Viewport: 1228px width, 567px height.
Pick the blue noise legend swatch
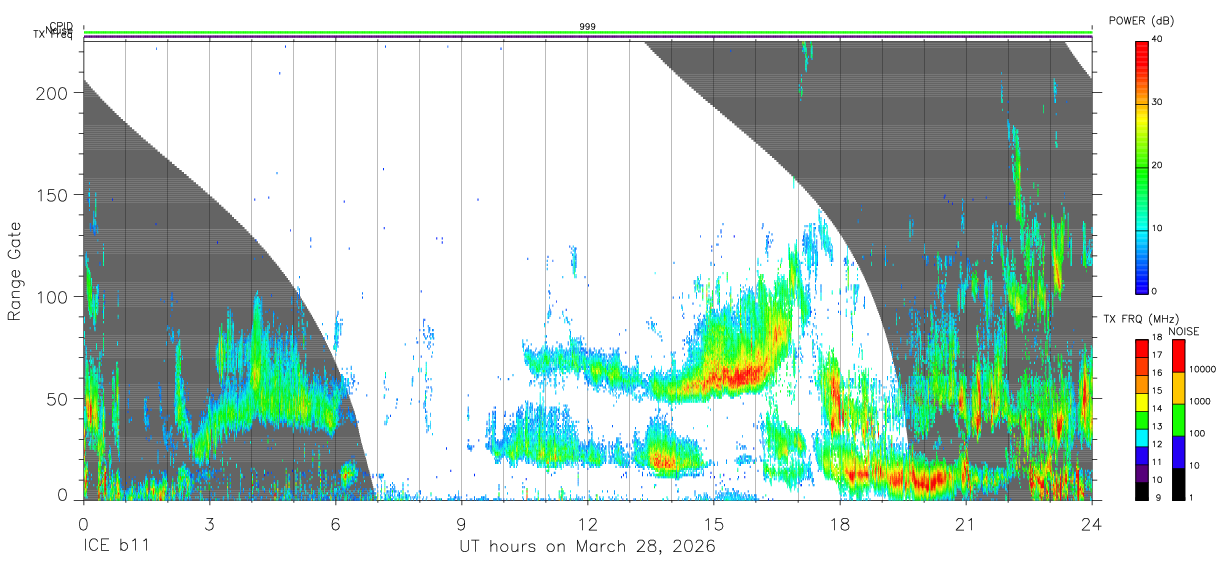(1177, 451)
